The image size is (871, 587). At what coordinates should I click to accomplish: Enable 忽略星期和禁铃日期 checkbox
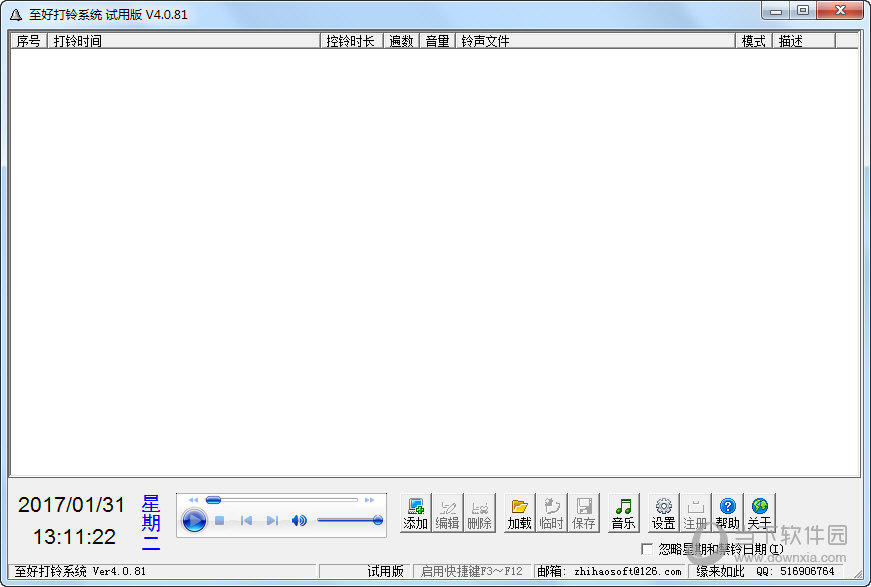[x=647, y=549]
